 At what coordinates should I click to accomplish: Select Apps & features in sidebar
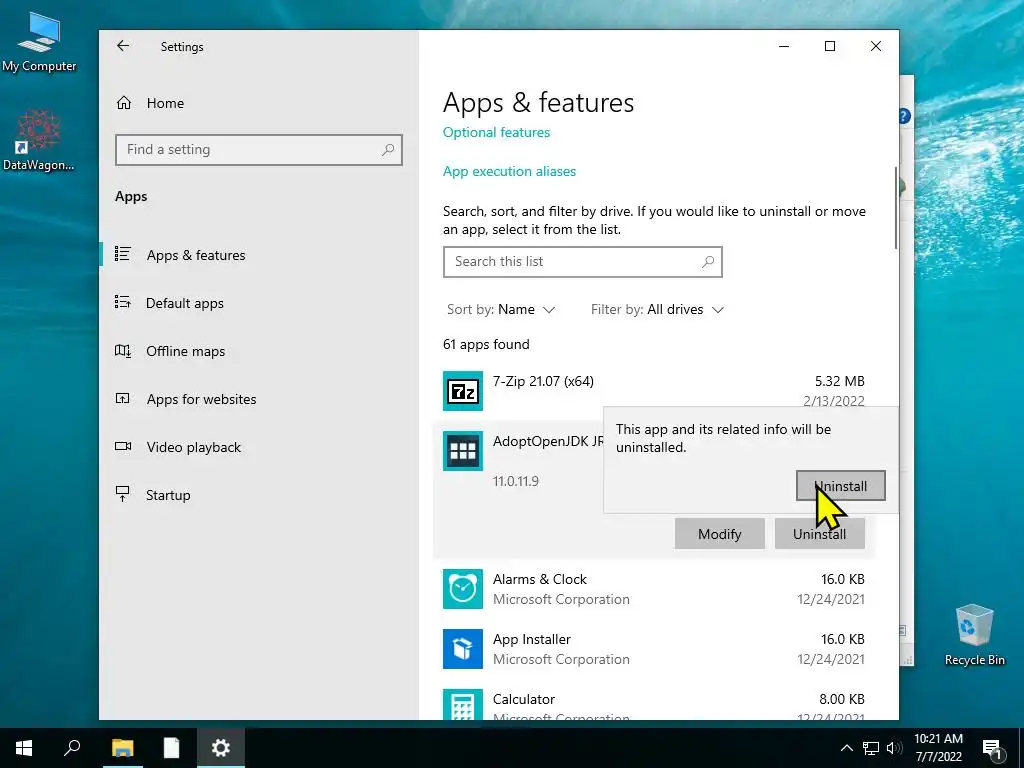196,255
